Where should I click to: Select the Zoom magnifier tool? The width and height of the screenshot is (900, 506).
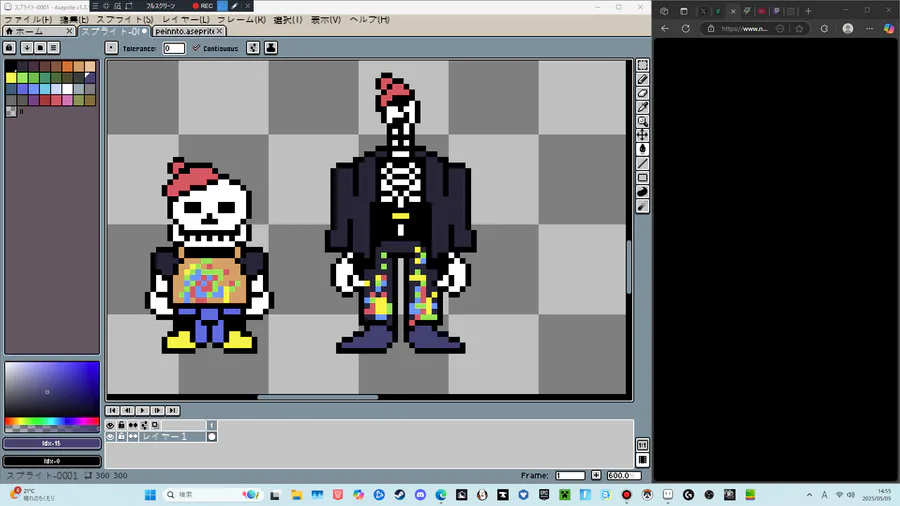click(642, 122)
